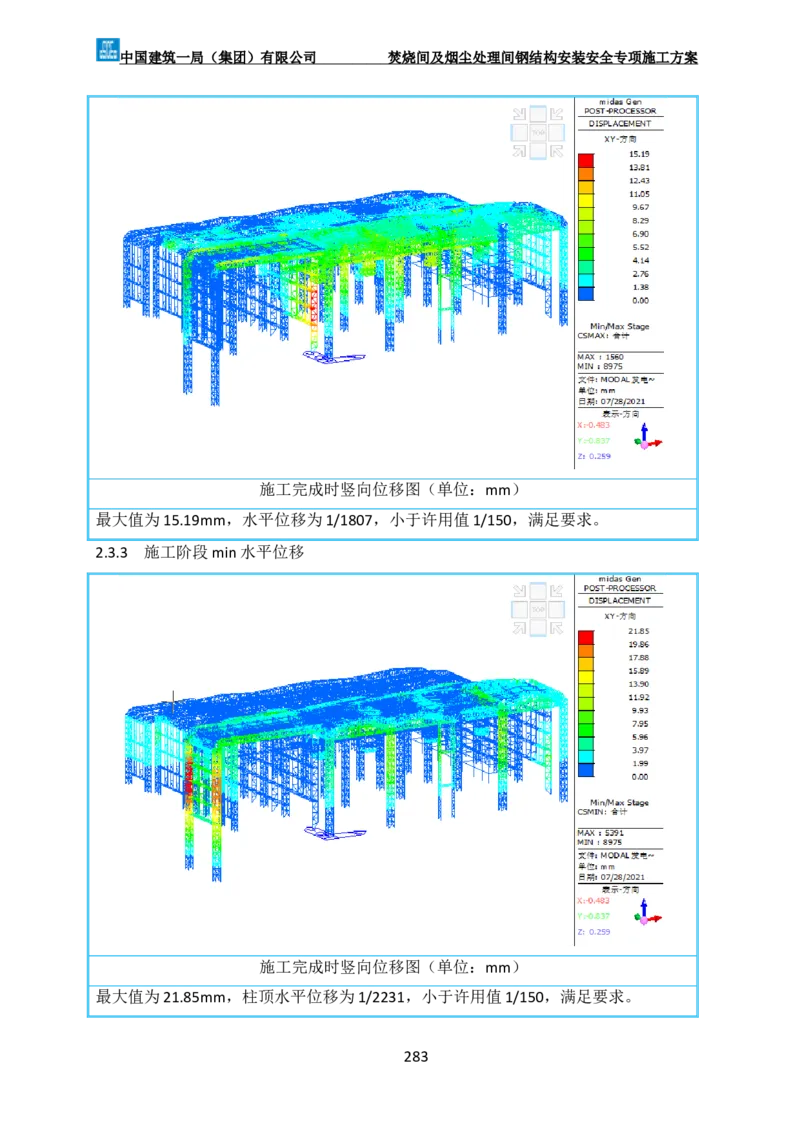The width and height of the screenshot is (800, 1132).
Task: Click top-left diagonal arrow of upper view cube
Action: pos(519,114)
